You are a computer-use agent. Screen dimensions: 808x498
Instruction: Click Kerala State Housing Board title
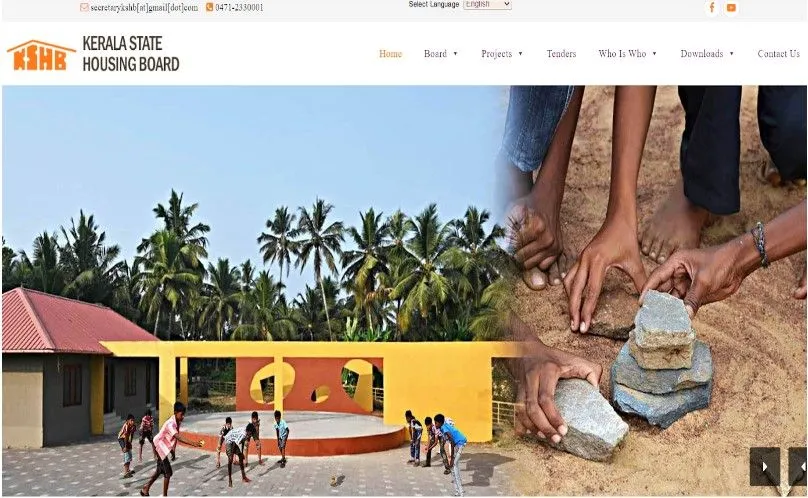click(x=131, y=54)
